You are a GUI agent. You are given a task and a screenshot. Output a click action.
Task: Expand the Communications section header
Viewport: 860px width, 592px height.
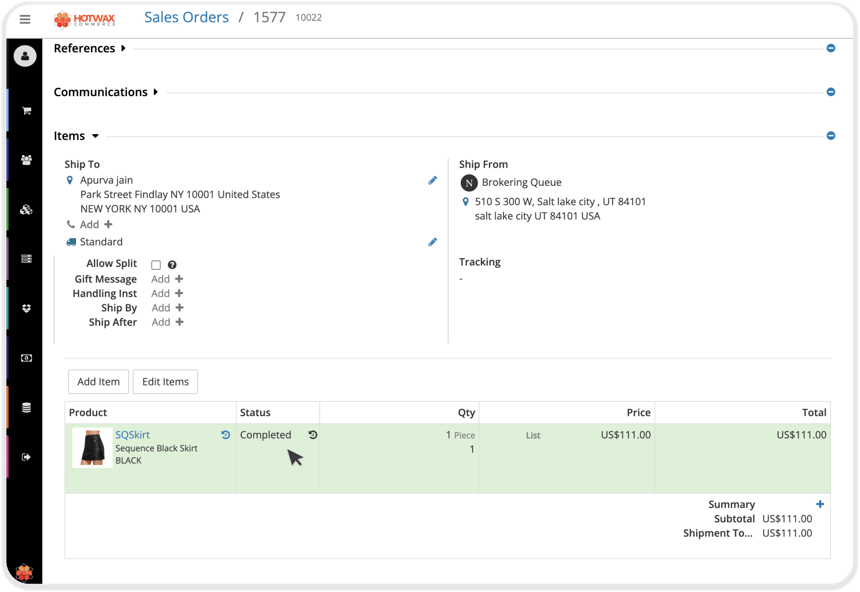click(106, 92)
